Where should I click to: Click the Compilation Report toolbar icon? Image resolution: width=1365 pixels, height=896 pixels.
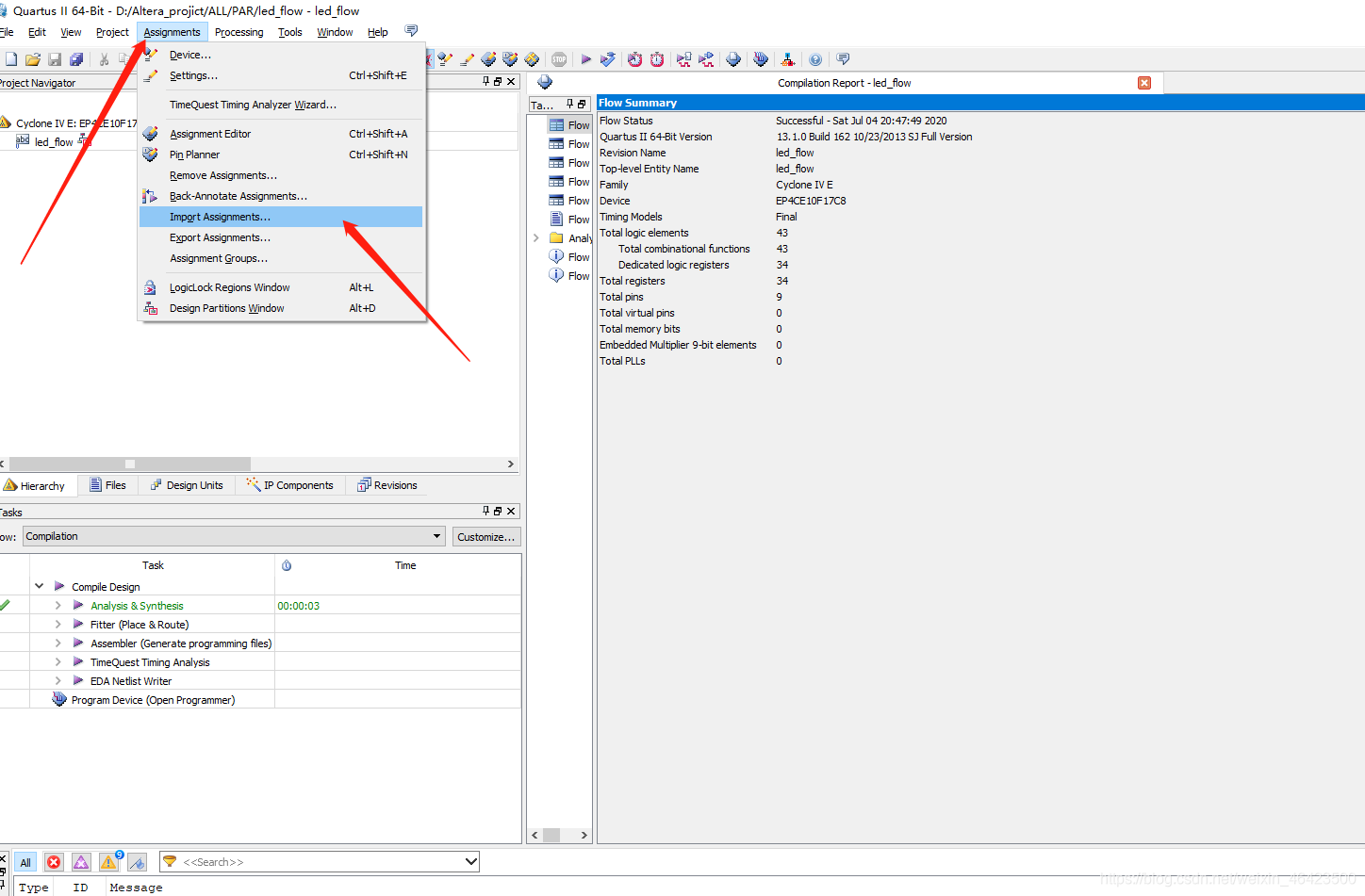(733, 59)
